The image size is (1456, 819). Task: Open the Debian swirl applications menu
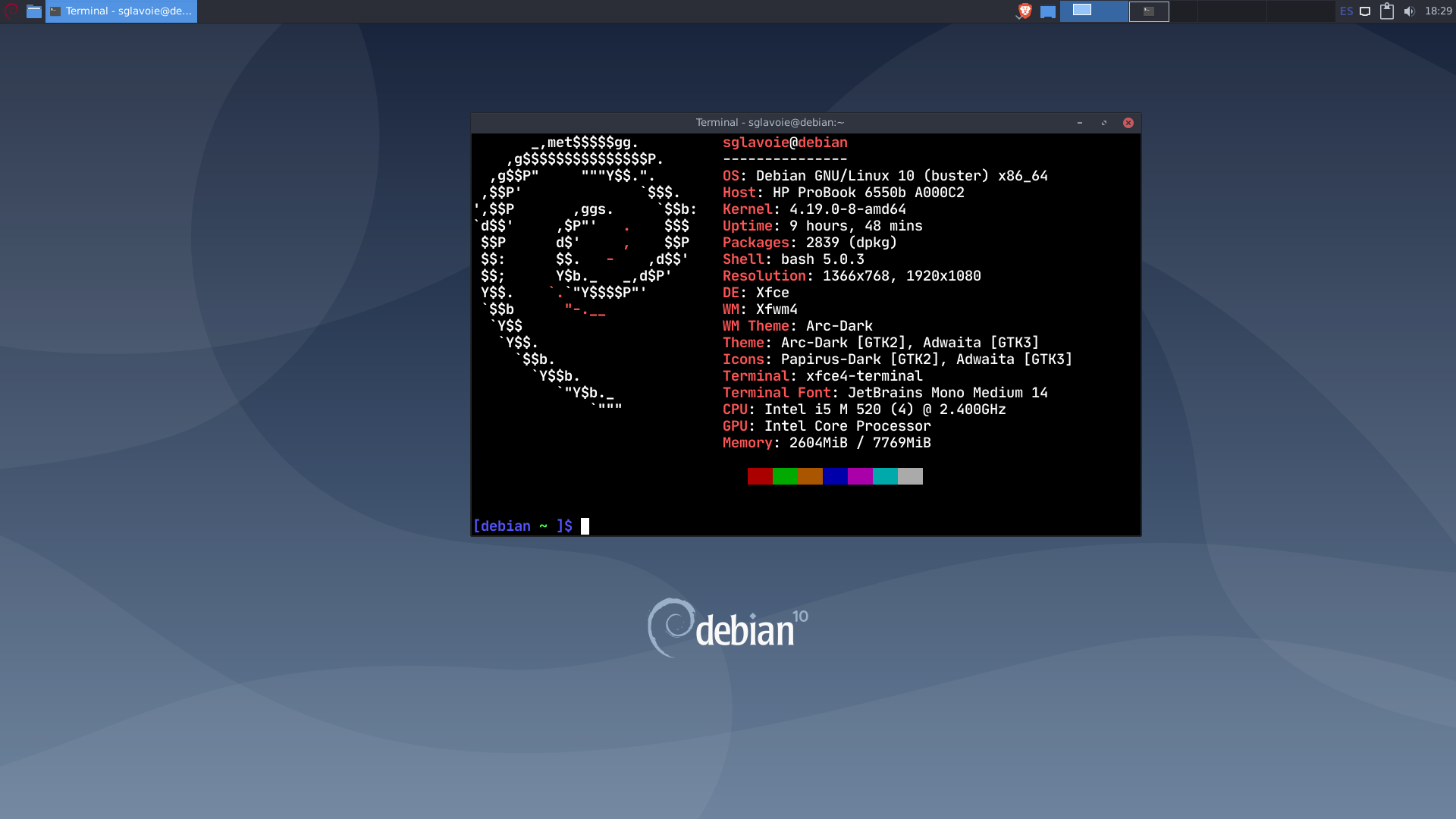(x=11, y=11)
